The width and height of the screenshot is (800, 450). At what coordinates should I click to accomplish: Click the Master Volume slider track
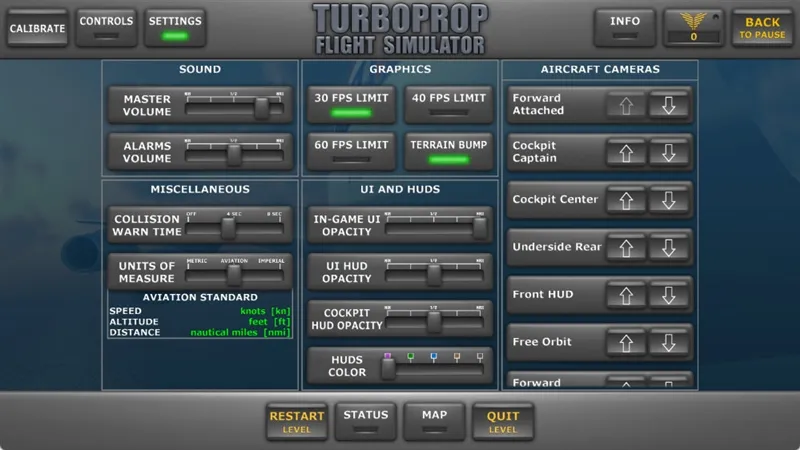234,109
